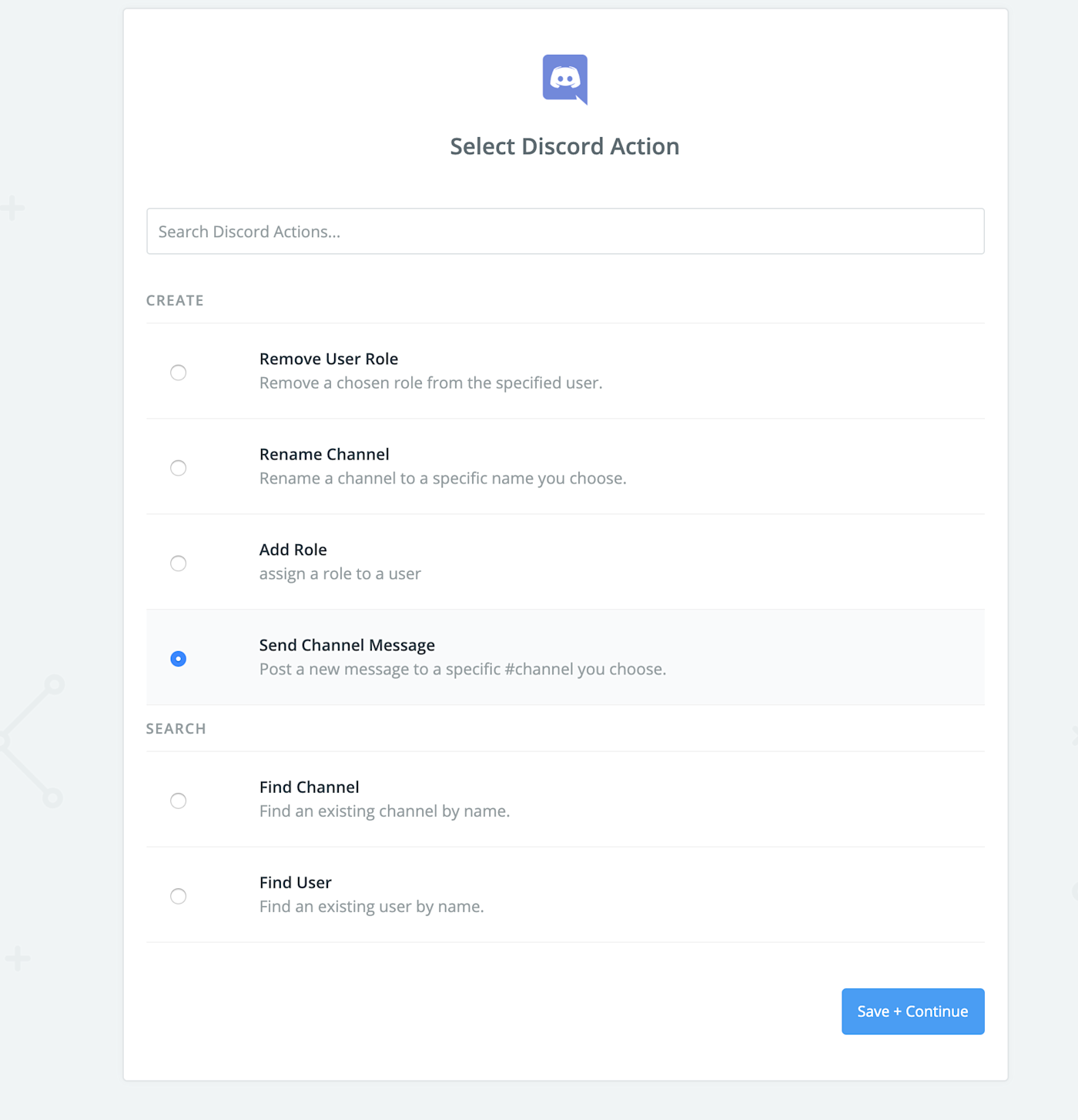
Task: Click the Save + Continue button
Action: (x=912, y=1011)
